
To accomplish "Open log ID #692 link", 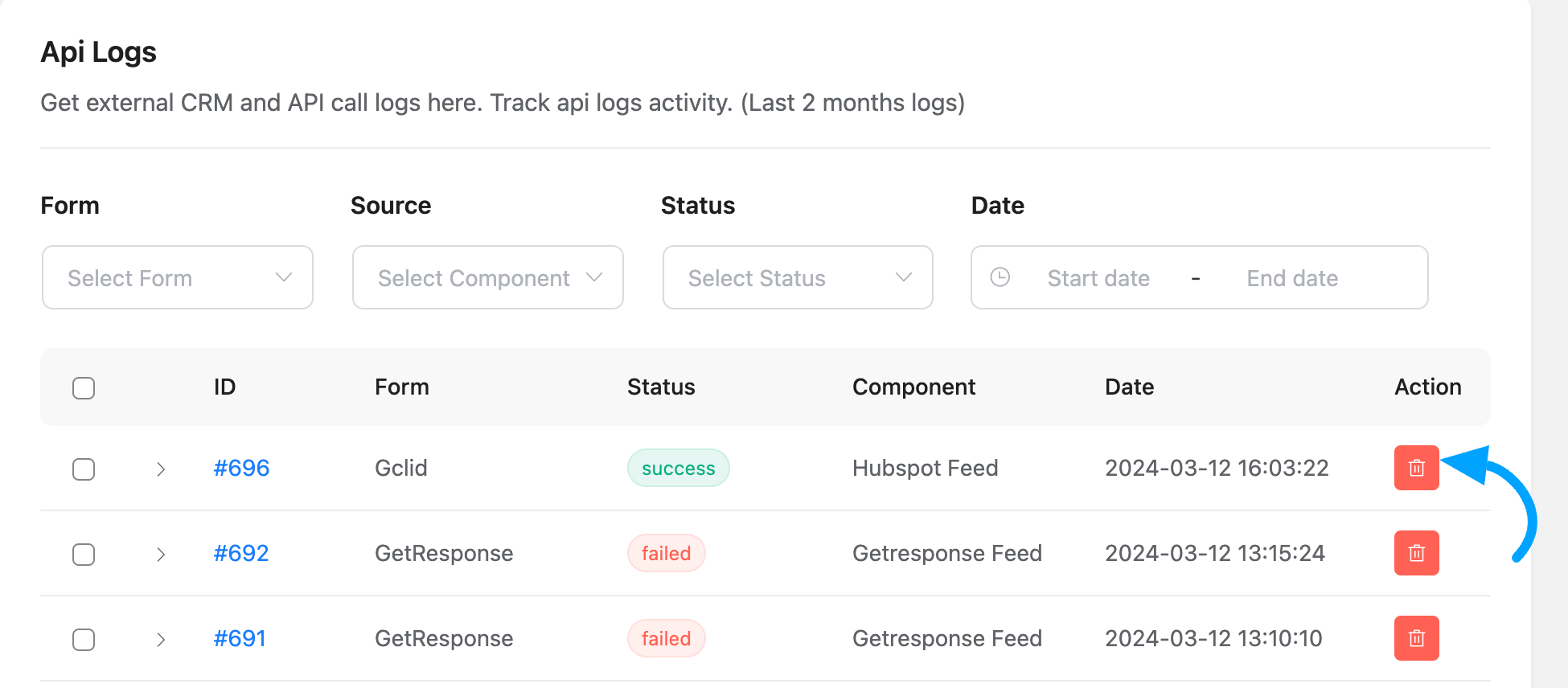I will coord(241,553).
